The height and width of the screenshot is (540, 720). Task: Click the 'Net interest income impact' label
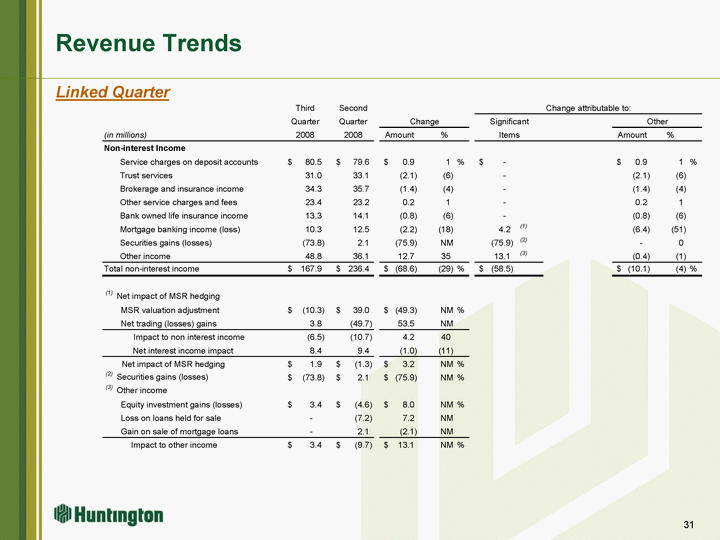click(x=183, y=350)
